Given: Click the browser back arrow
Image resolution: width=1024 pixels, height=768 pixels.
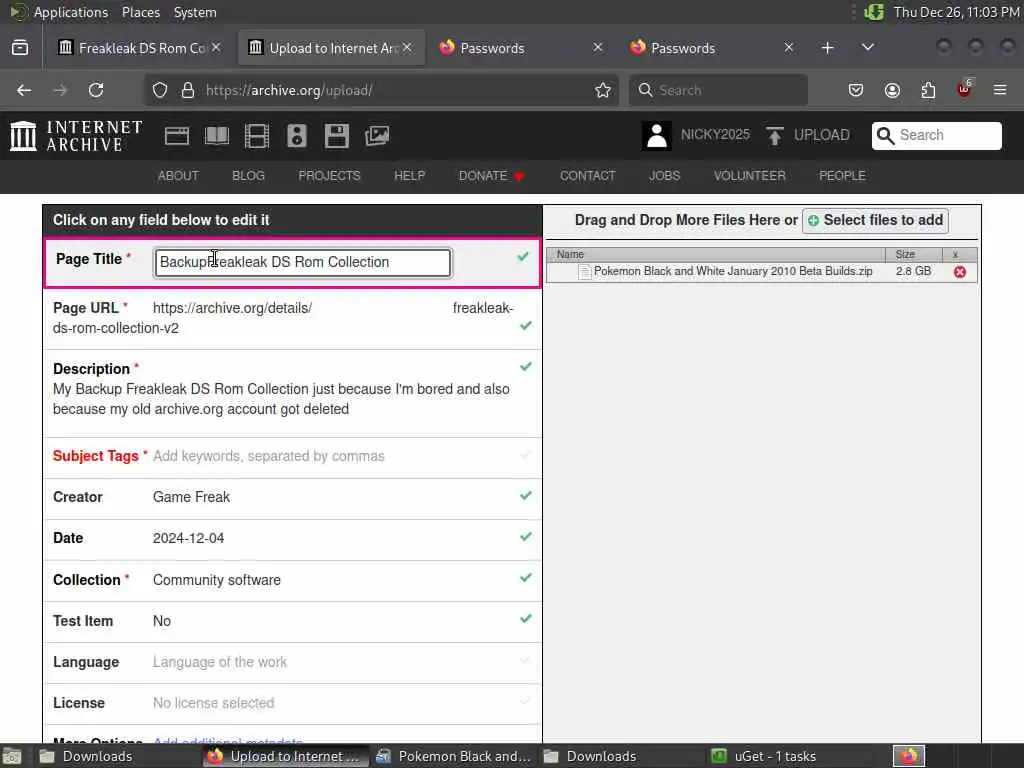Looking at the screenshot, I should coord(24,90).
